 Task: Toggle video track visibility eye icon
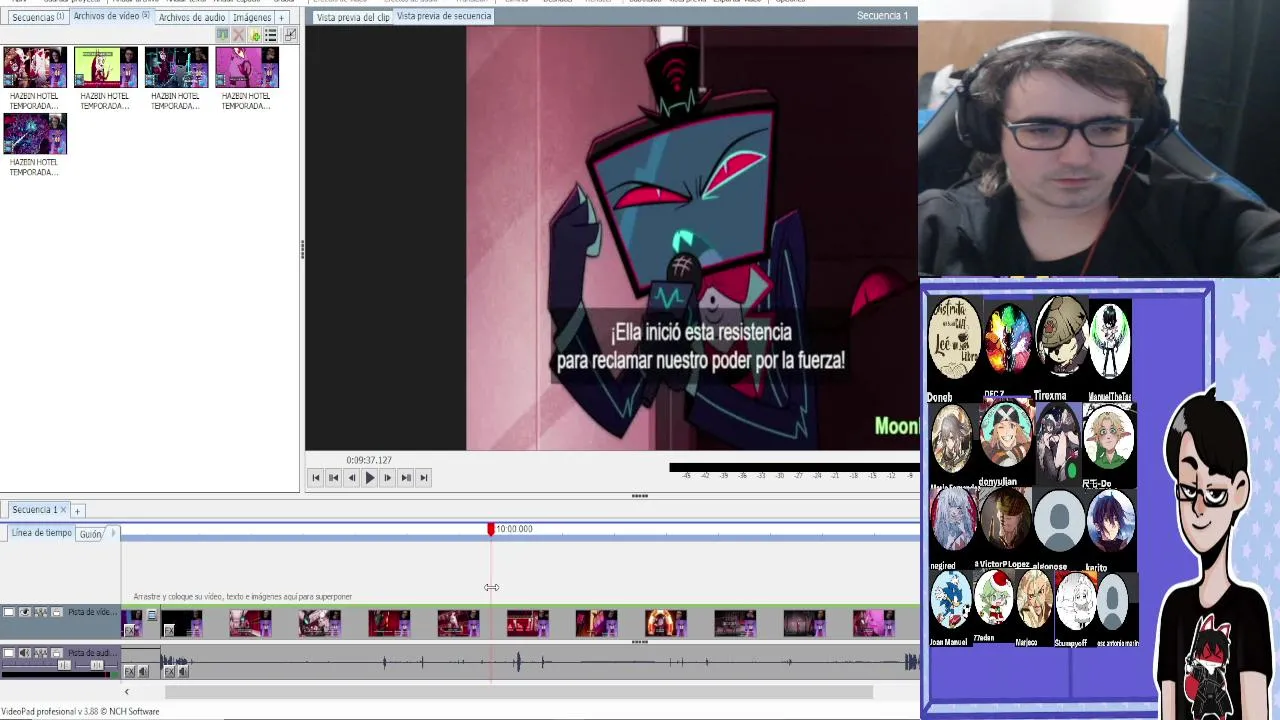pos(25,612)
